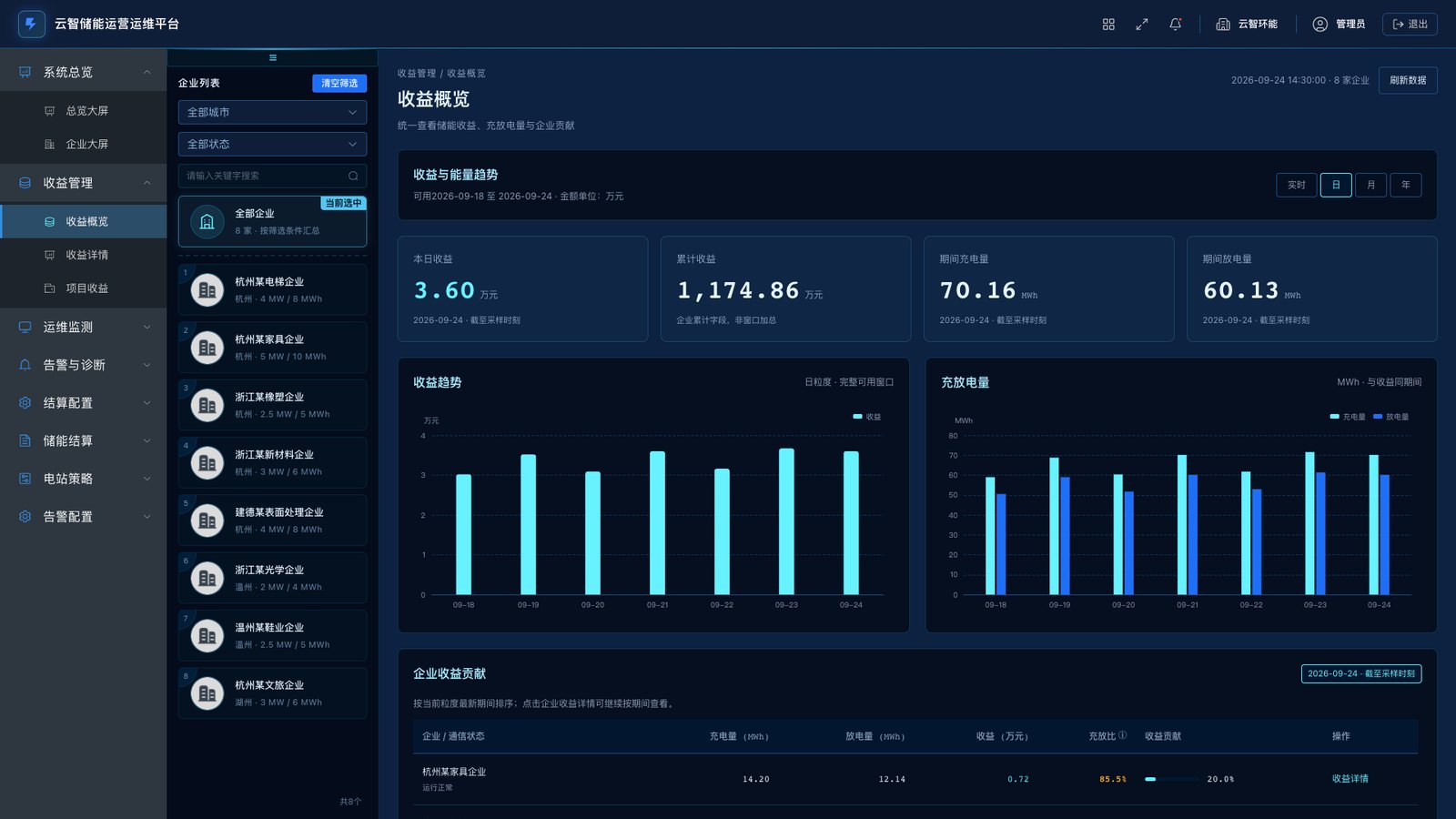Switch trend granularity to 实时
Viewport: 1456px width, 819px height.
pyautogui.click(x=1296, y=185)
